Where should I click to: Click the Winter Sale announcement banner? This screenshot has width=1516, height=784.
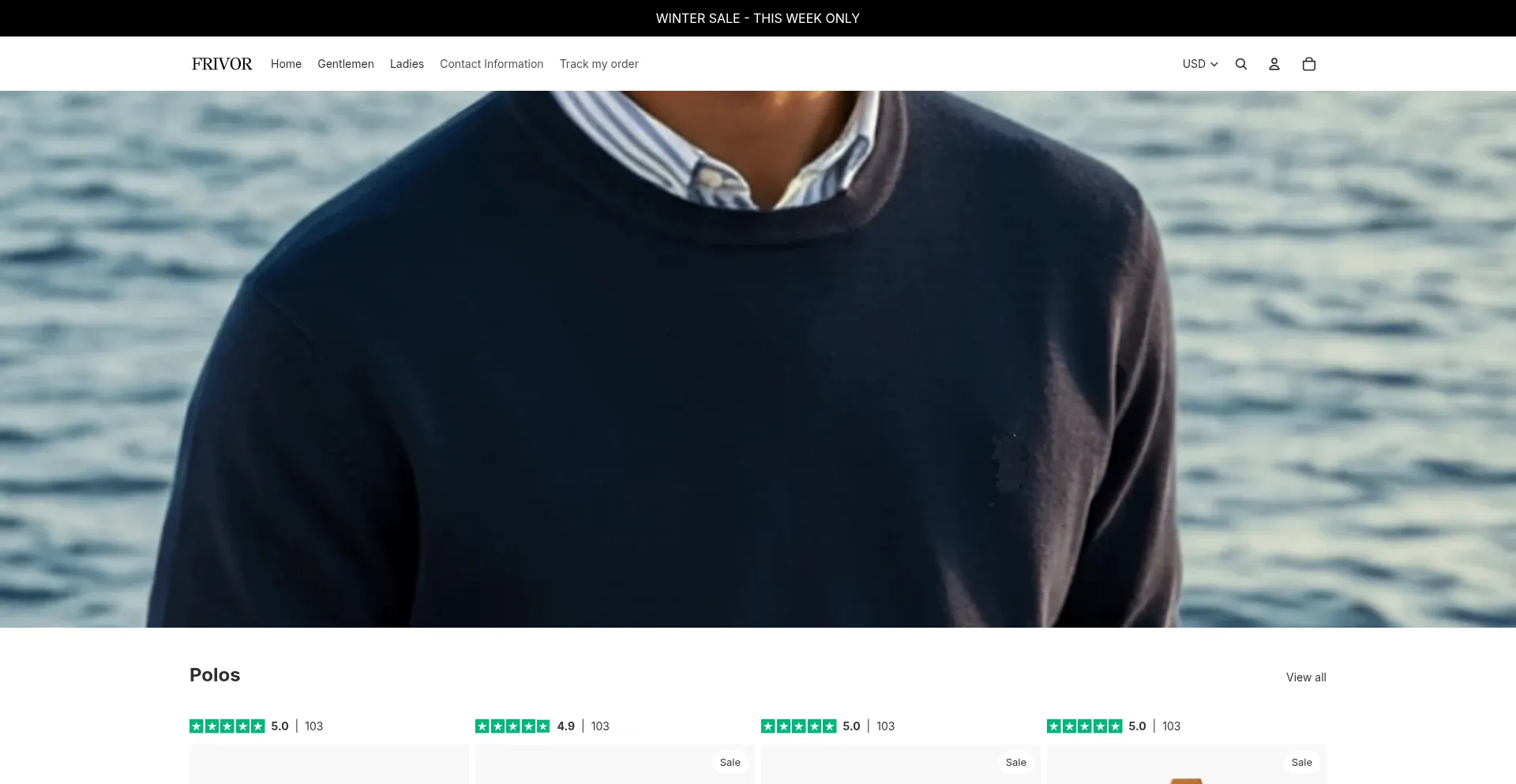point(757,18)
